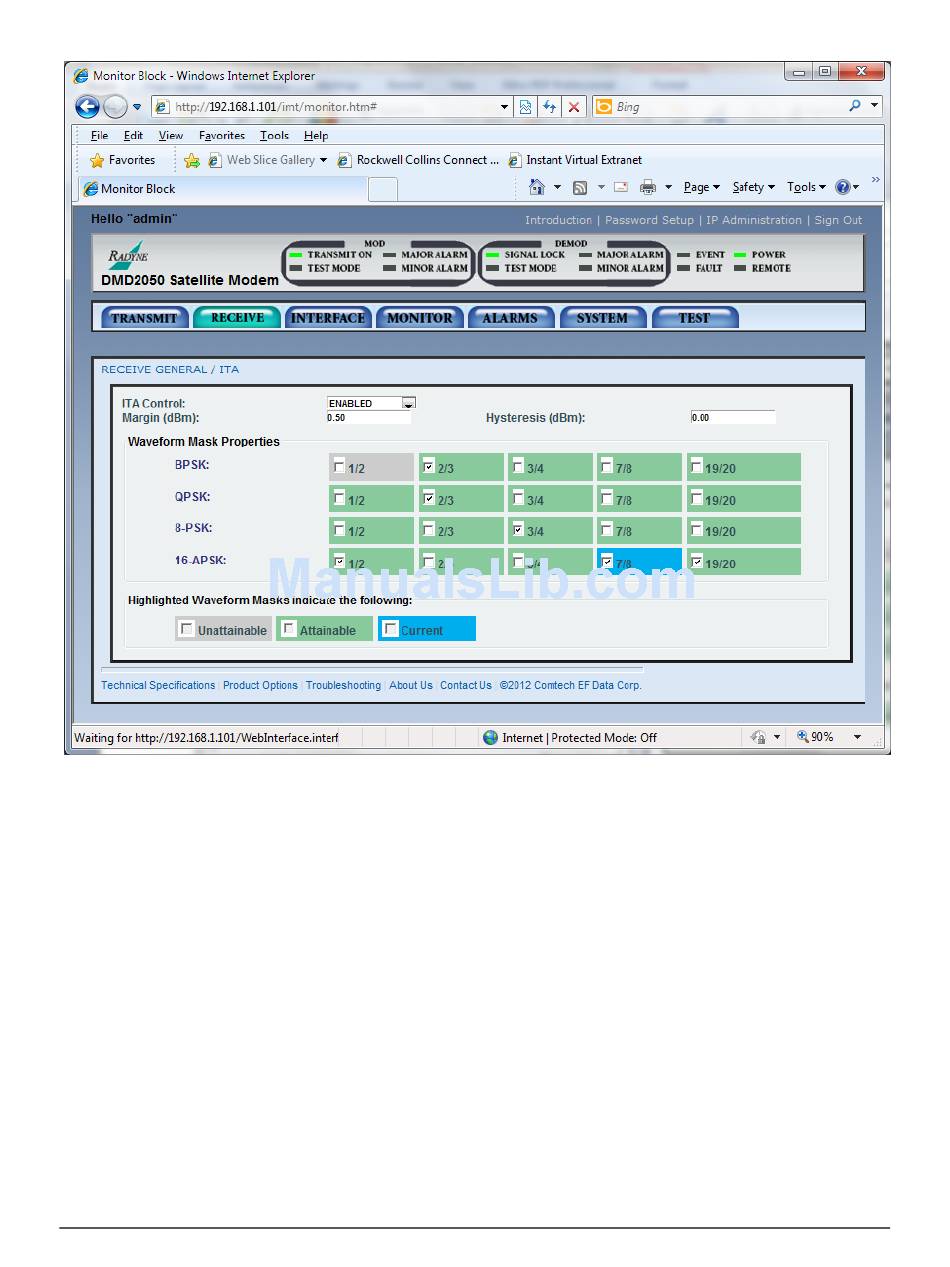Screen dimensions: 950x1267
Task: Click the Stop loading red X icon
Action: pos(574,107)
